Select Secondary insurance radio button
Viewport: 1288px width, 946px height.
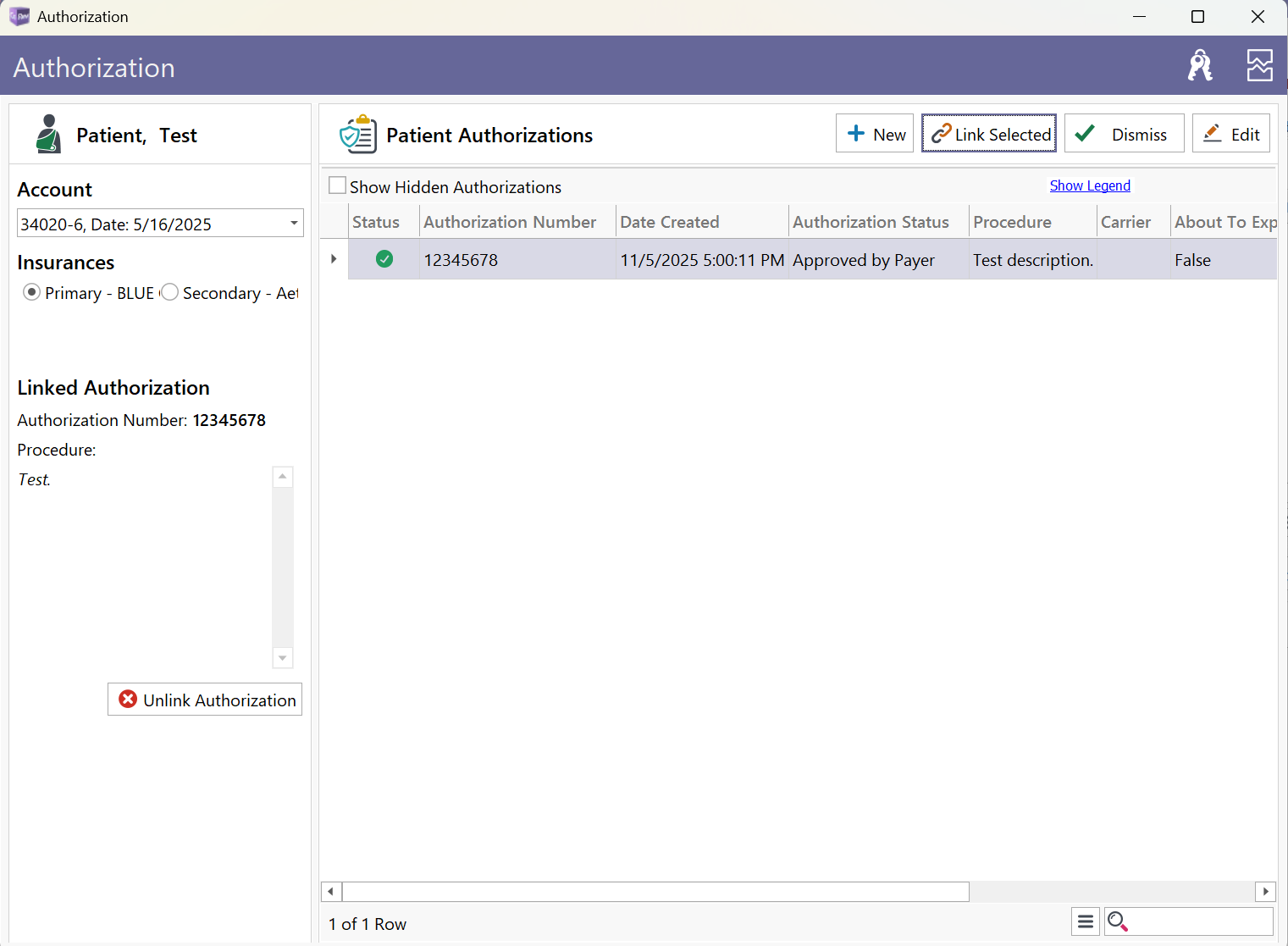[x=170, y=292]
